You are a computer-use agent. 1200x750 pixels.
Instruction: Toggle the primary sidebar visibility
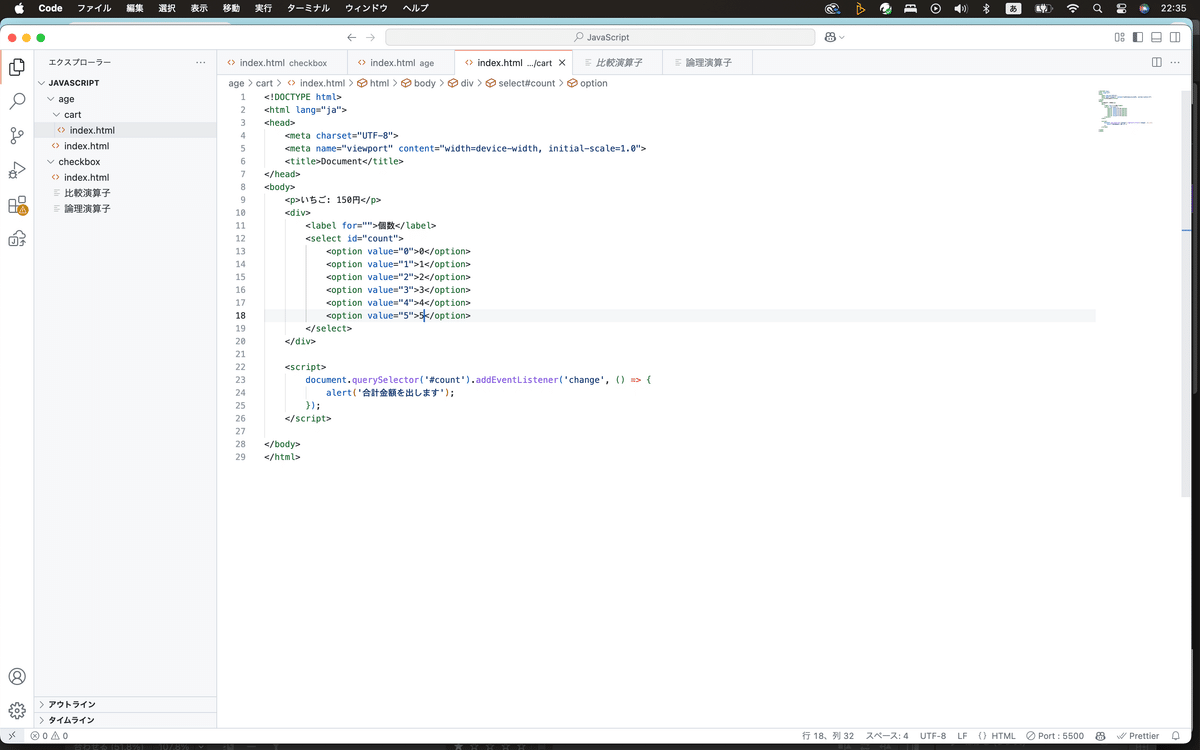click(1138, 37)
